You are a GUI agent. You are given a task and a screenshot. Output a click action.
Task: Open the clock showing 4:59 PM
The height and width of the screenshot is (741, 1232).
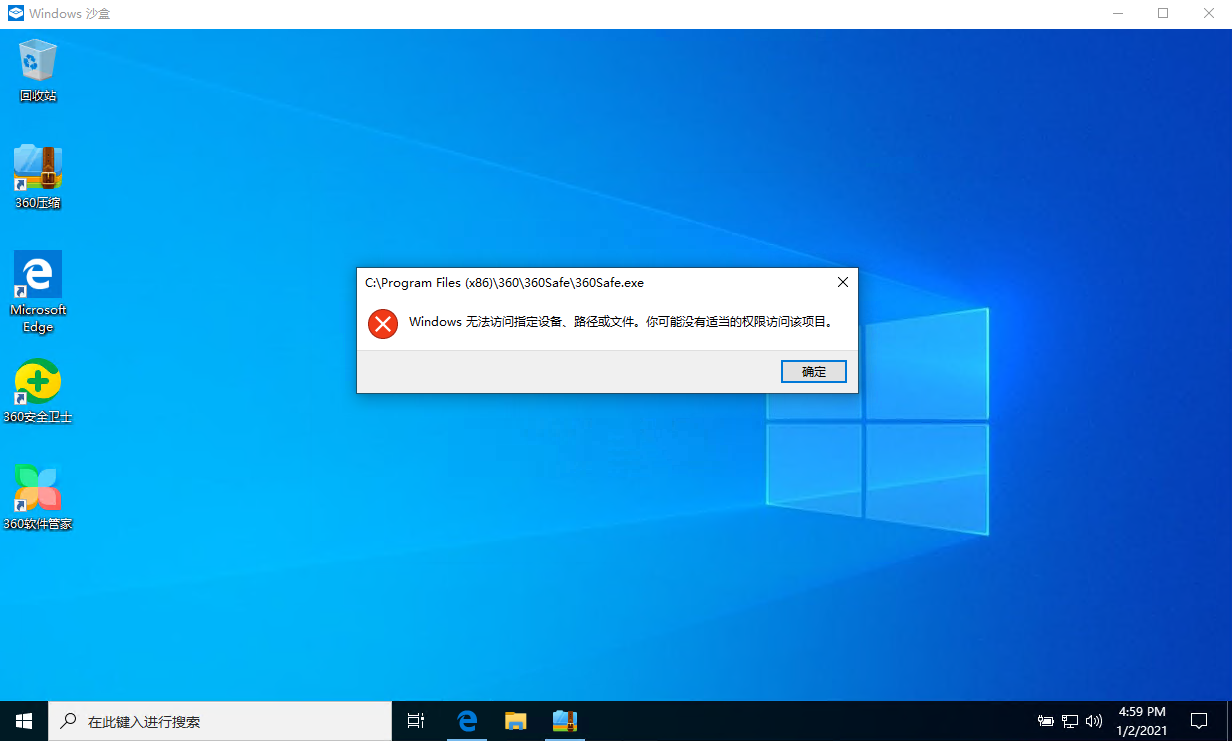[x=1141, y=721]
